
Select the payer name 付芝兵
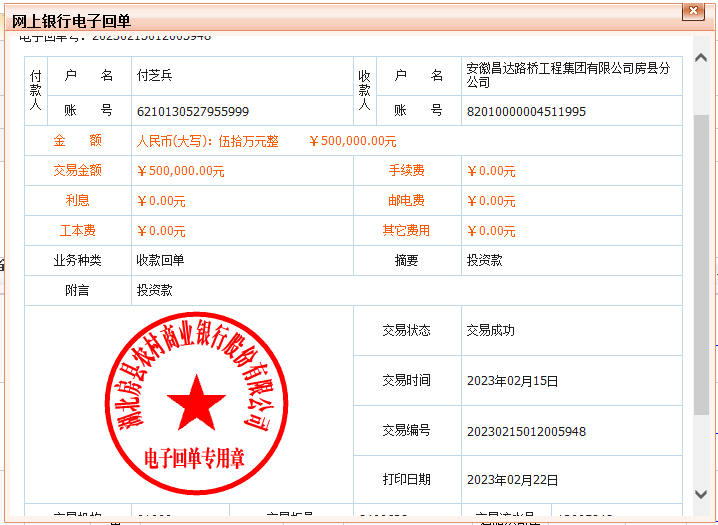tap(154, 76)
